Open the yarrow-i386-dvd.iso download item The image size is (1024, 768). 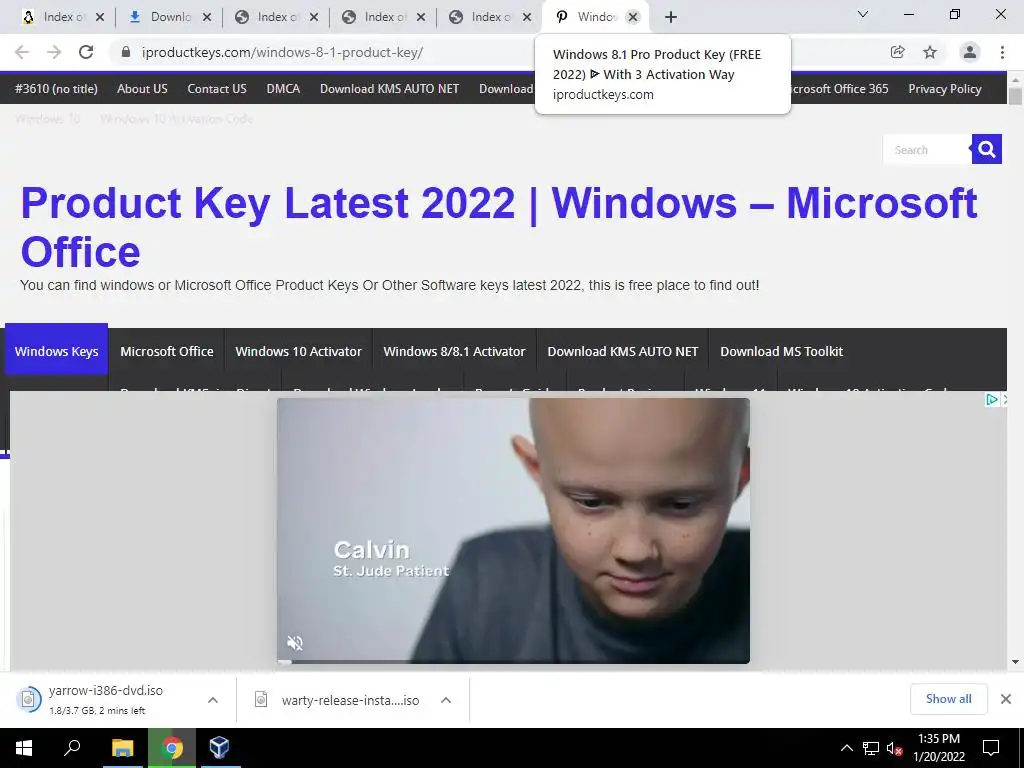[104, 699]
